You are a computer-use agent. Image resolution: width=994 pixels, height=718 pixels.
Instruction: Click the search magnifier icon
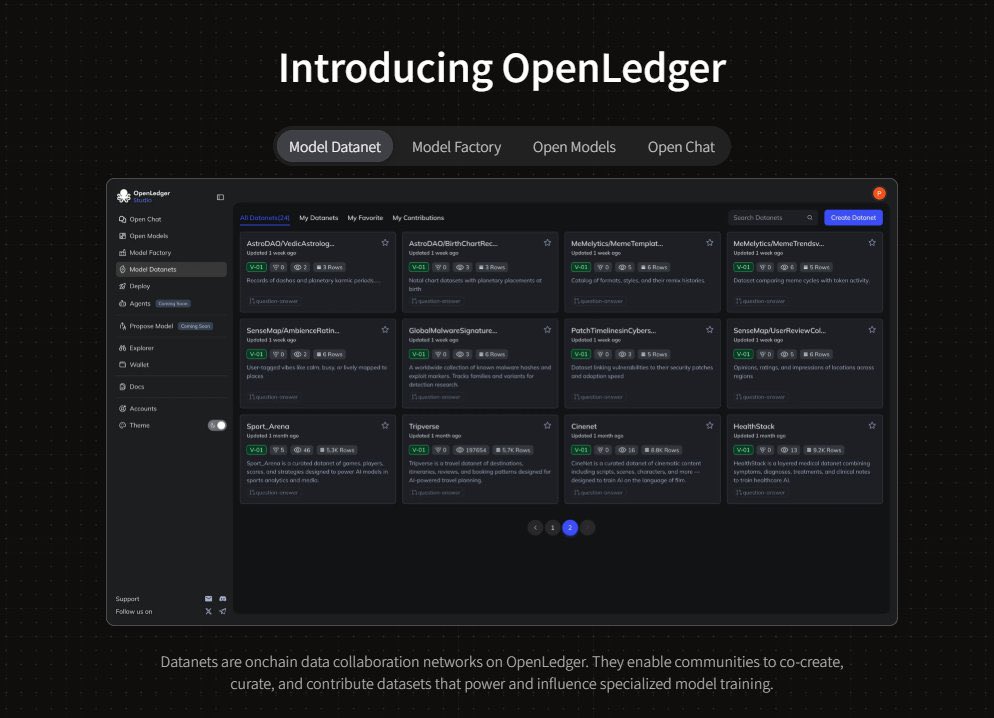[810, 217]
